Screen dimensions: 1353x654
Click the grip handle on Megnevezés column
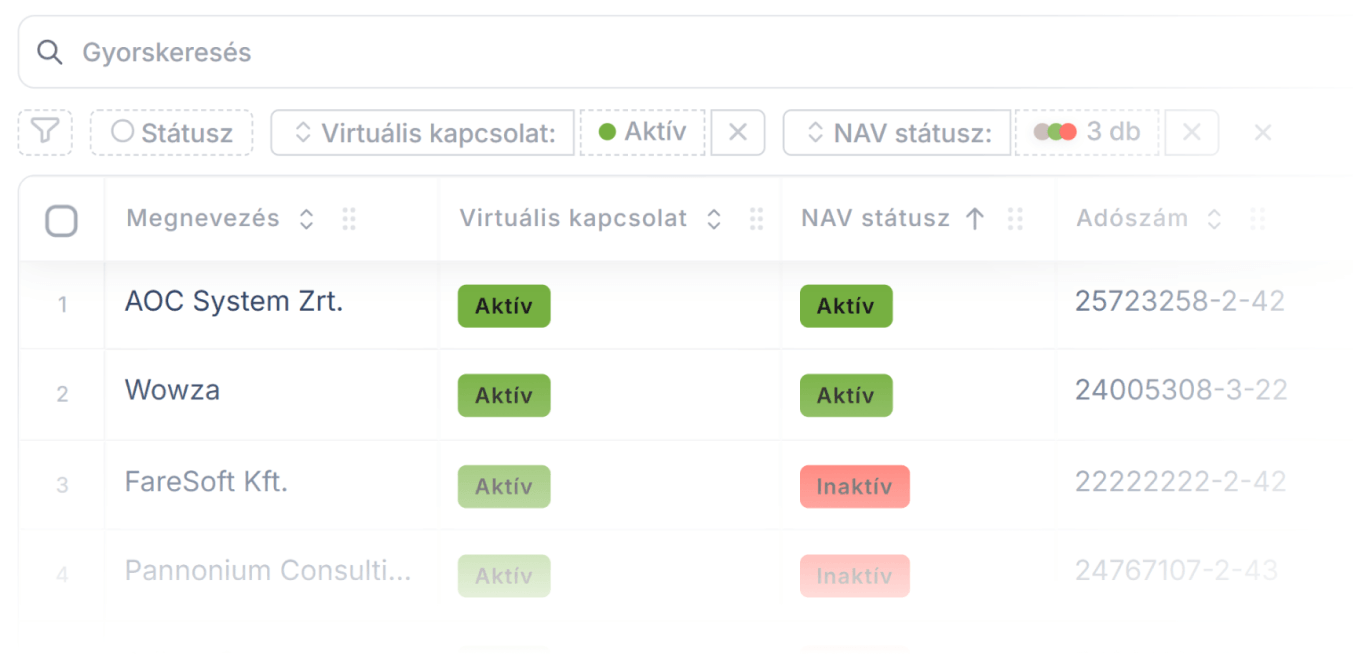pos(349,218)
